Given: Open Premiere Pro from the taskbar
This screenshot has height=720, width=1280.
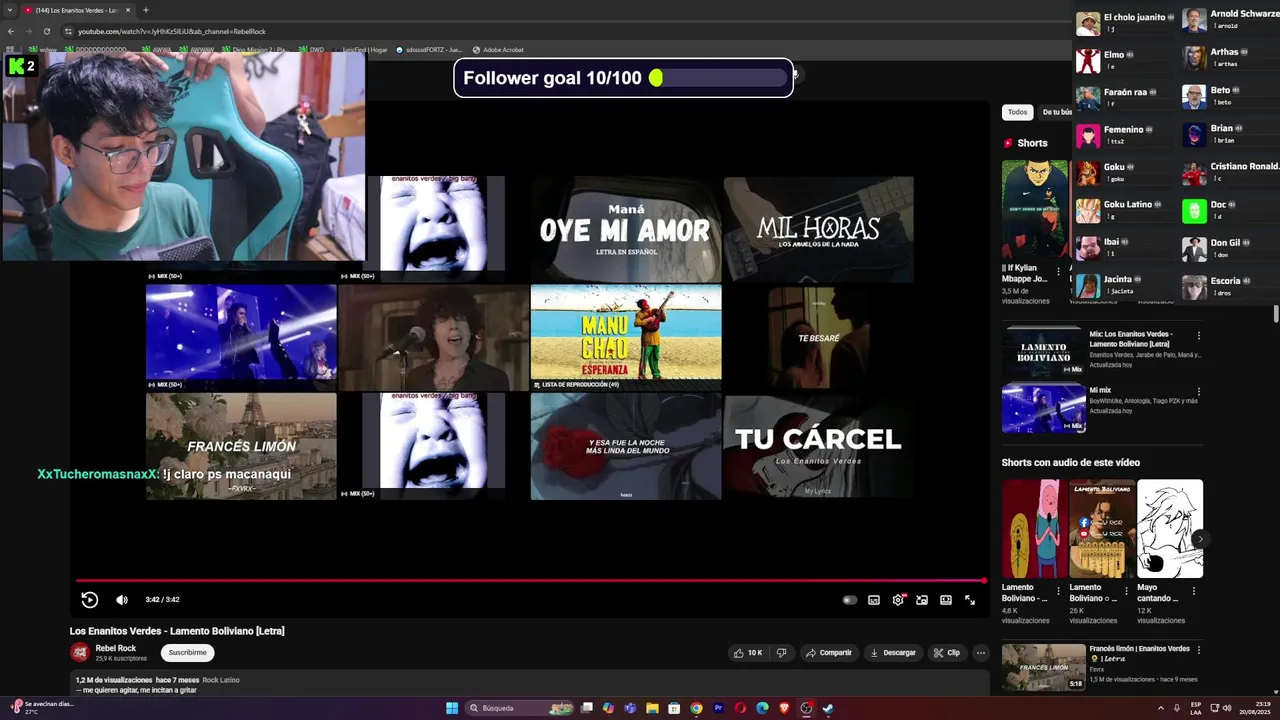Looking at the screenshot, I should [718, 708].
